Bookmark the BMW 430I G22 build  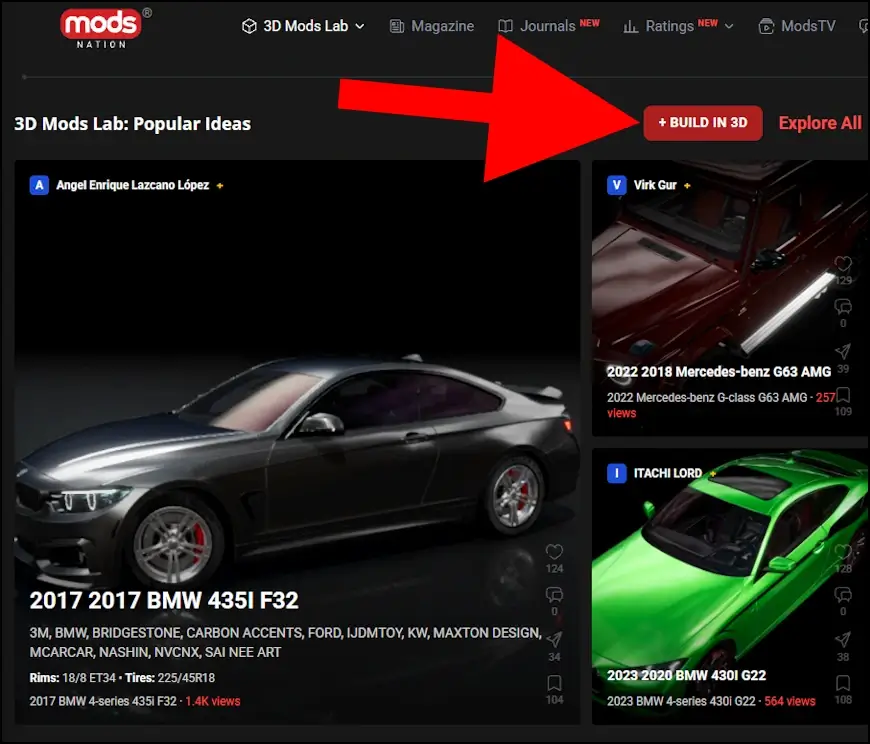[843, 682]
